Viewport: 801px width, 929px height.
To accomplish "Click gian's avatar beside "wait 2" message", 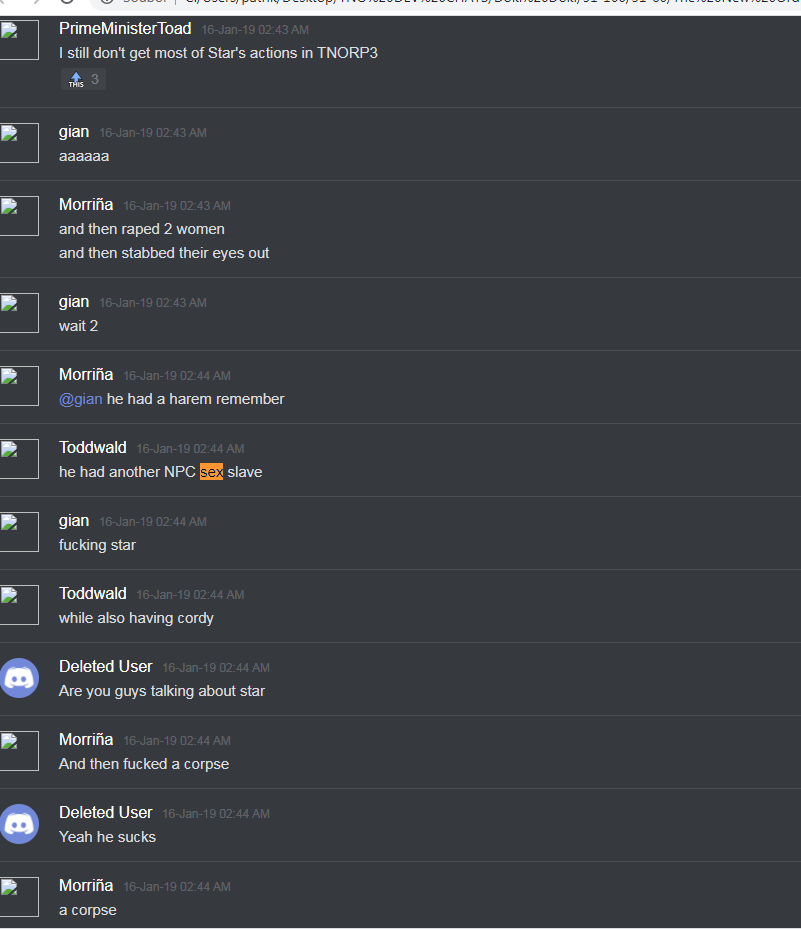I will [x=19, y=313].
